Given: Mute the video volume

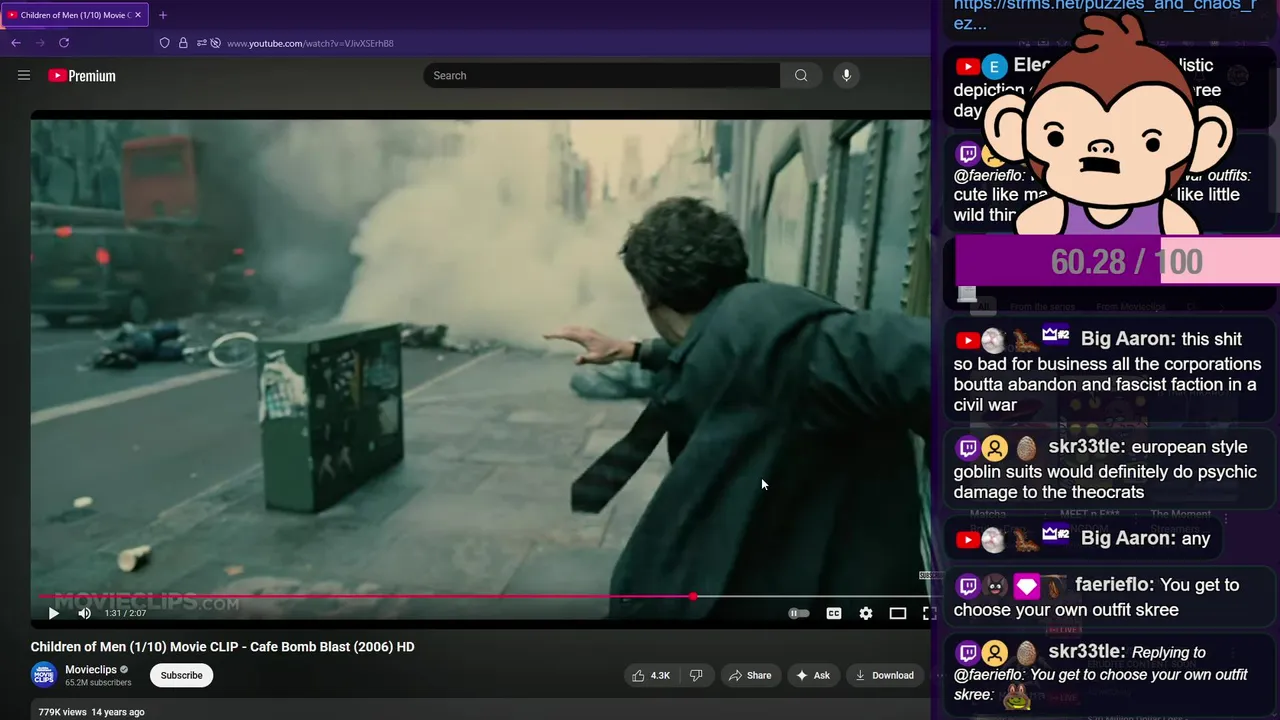Looking at the screenshot, I should coord(84,613).
